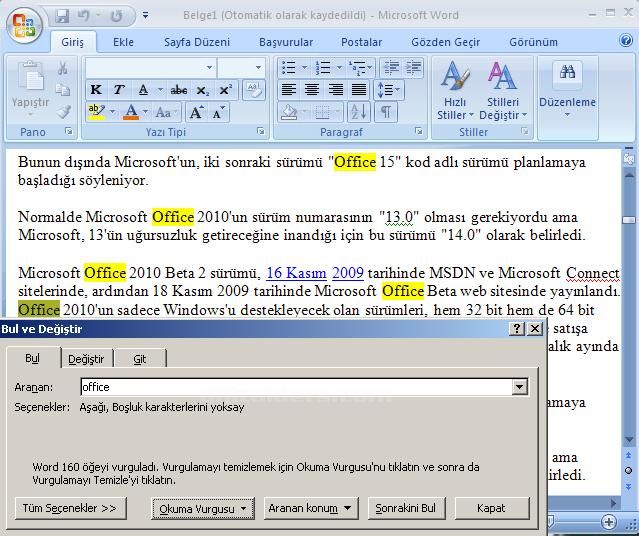Click the Cut scissors icon
Viewport: 639px width, 536px height.
(62, 68)
